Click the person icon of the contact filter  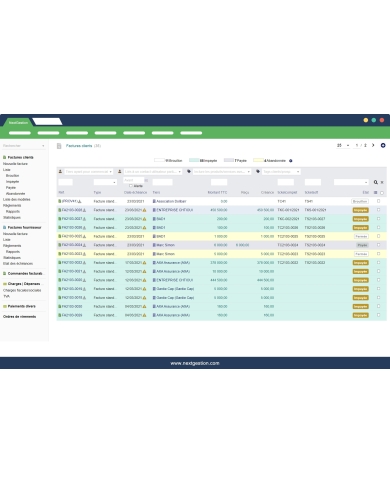click(x=120, y=171)
